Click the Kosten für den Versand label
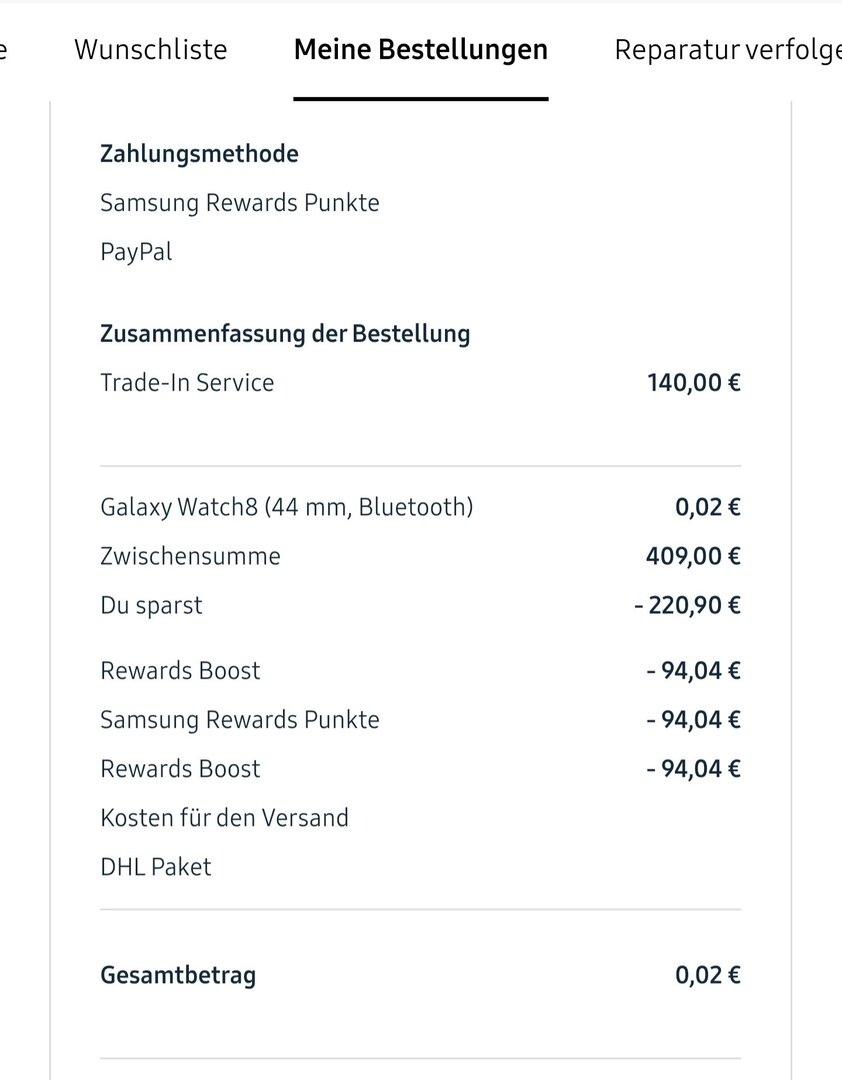This screenshot has height=1080, width=842. point(224,818)
